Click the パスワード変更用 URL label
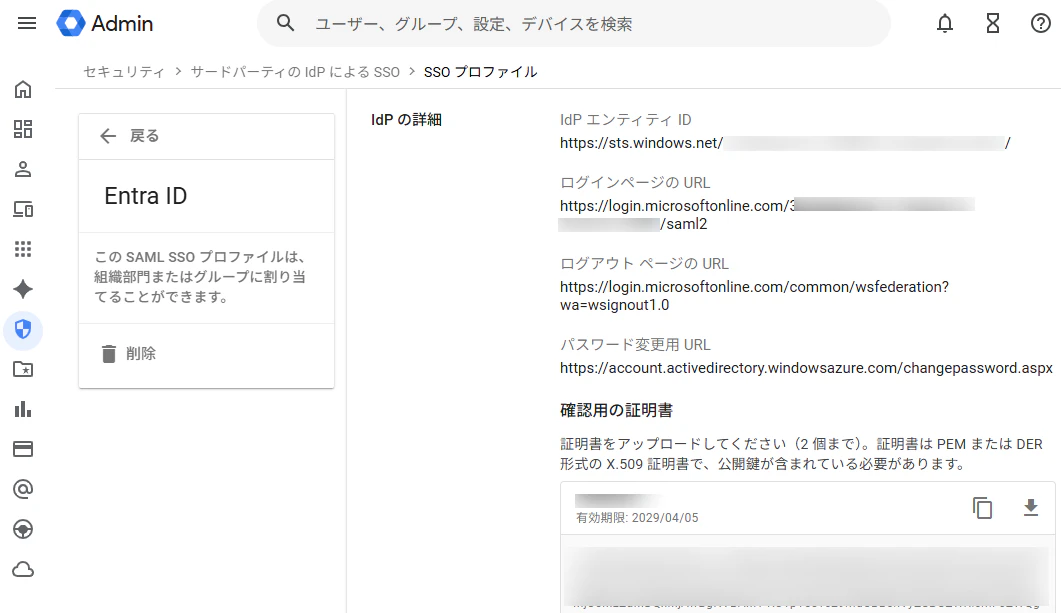 (x=635, y=345)
